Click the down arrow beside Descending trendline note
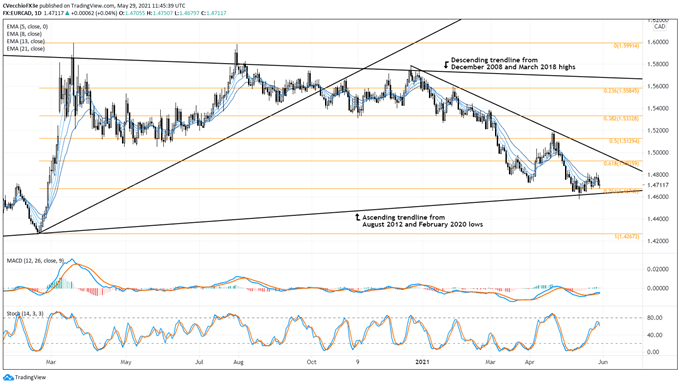680x385 pixels. 446,65
